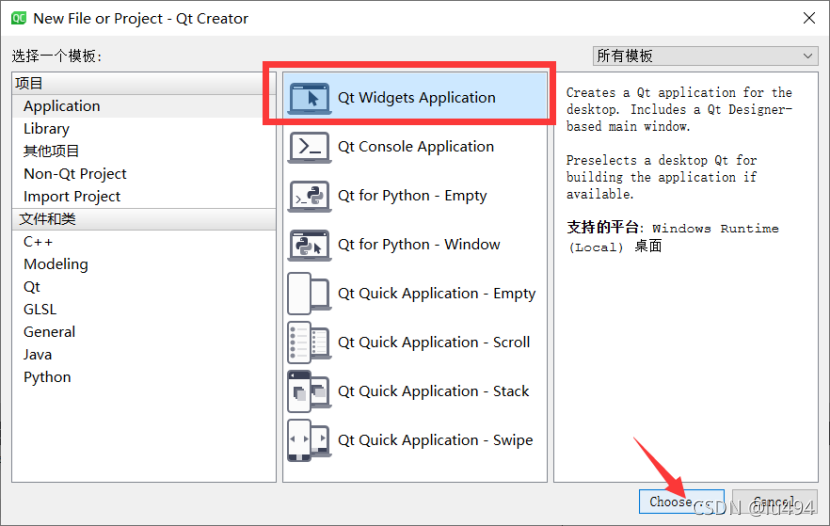Select Qt Quick Application Scroll icon
Viewport: 830px width, 526px height.
click(x=309, y=342)
